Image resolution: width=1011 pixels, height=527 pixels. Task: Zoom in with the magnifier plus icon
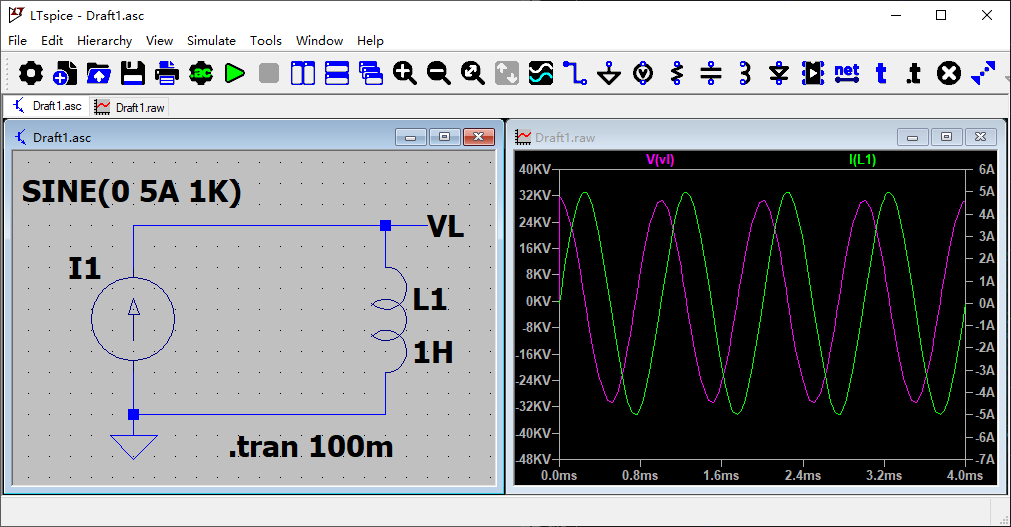(405, 73)
